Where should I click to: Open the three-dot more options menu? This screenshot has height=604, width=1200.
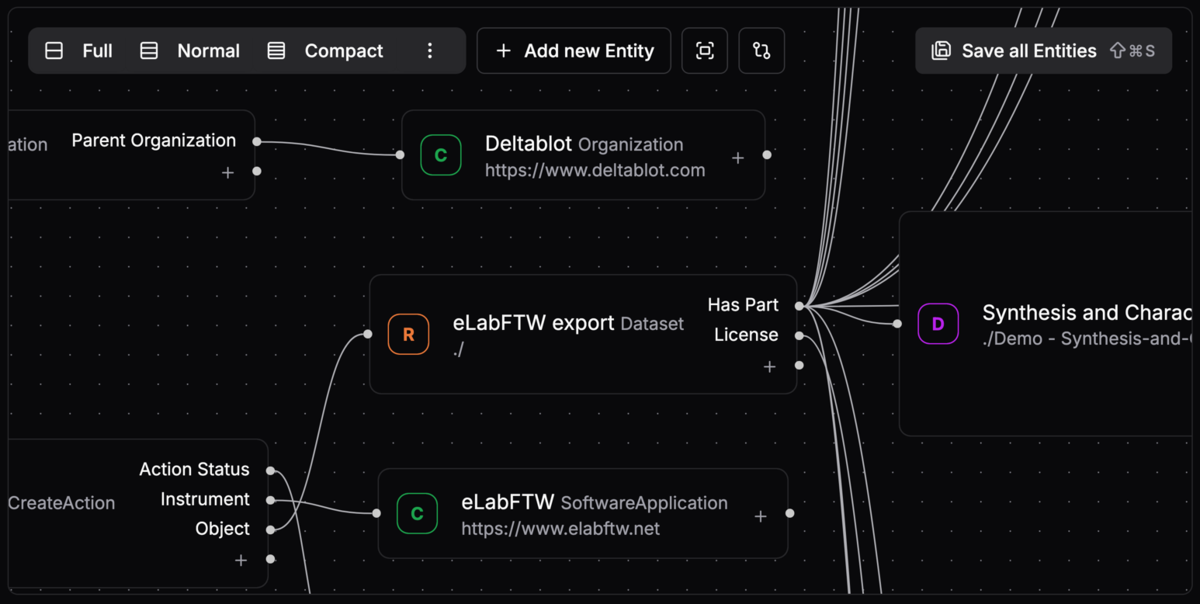(x=430, y=51)
